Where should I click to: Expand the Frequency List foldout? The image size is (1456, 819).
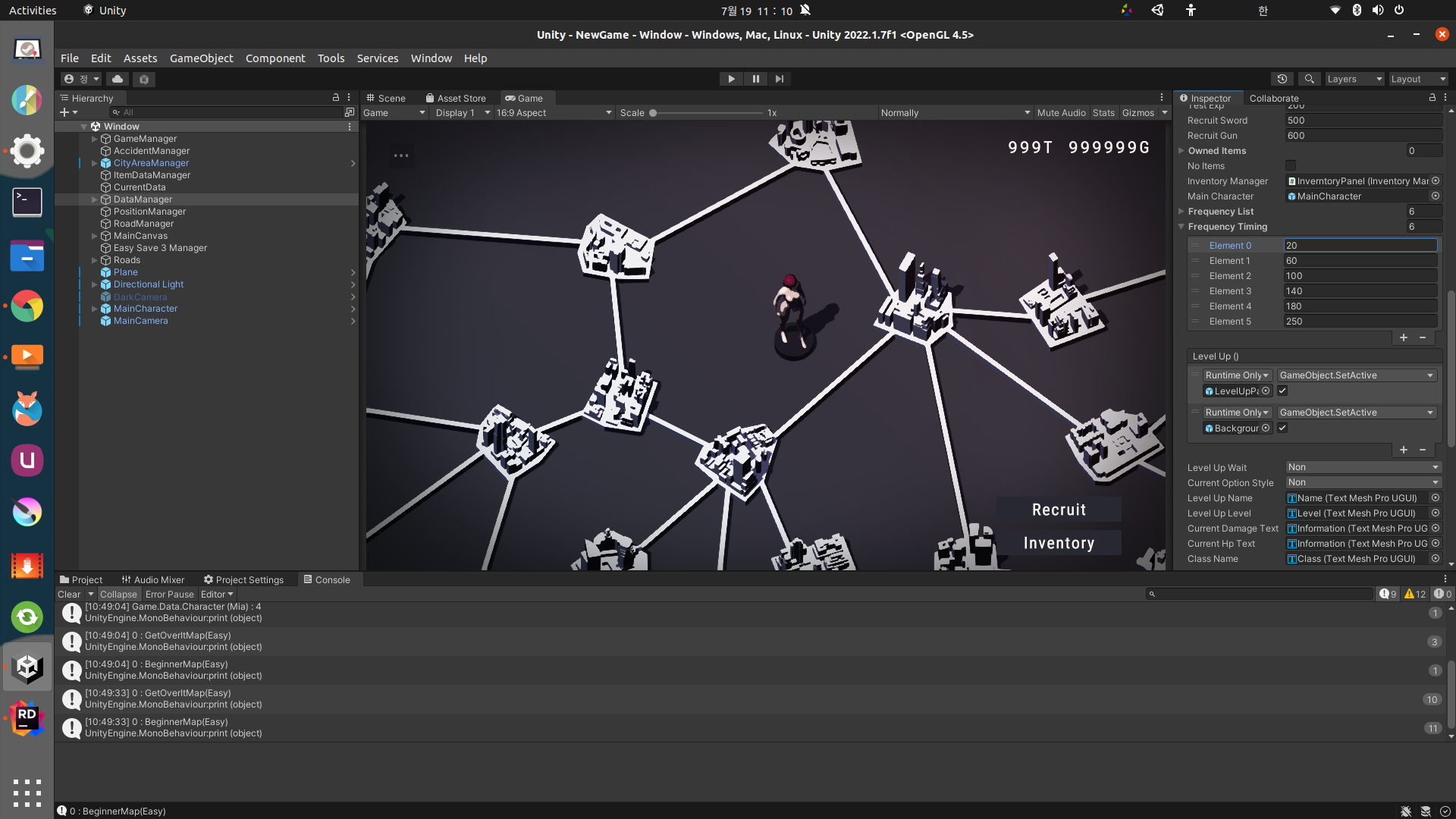pyautogui.click(x=1181, y=212)
